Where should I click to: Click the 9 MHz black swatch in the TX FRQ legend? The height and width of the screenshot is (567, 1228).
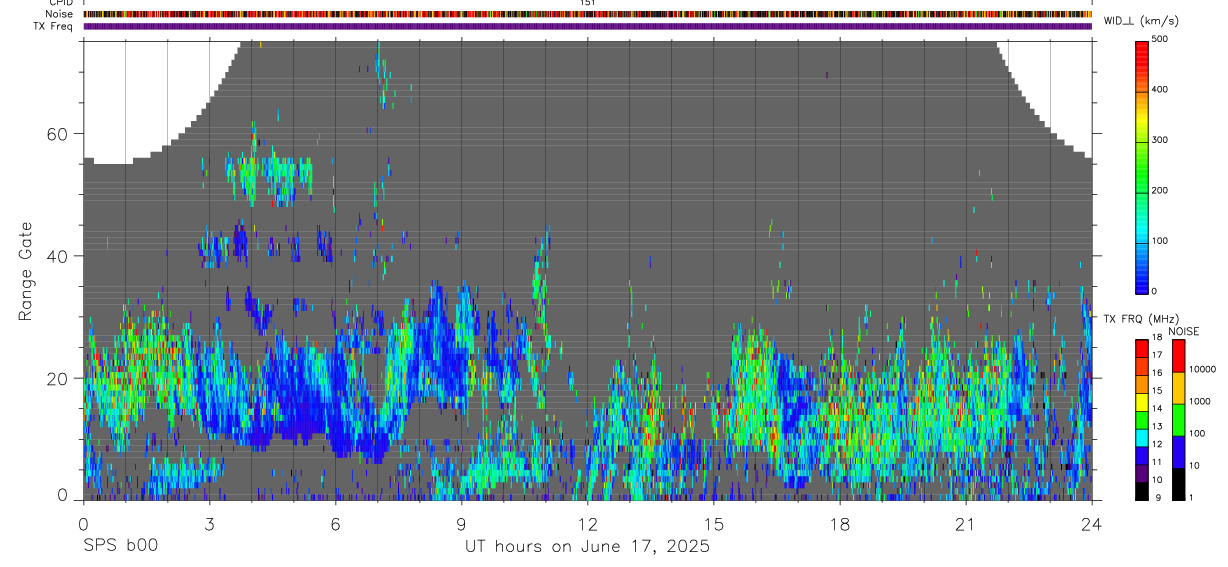[x=1142, y=491]
